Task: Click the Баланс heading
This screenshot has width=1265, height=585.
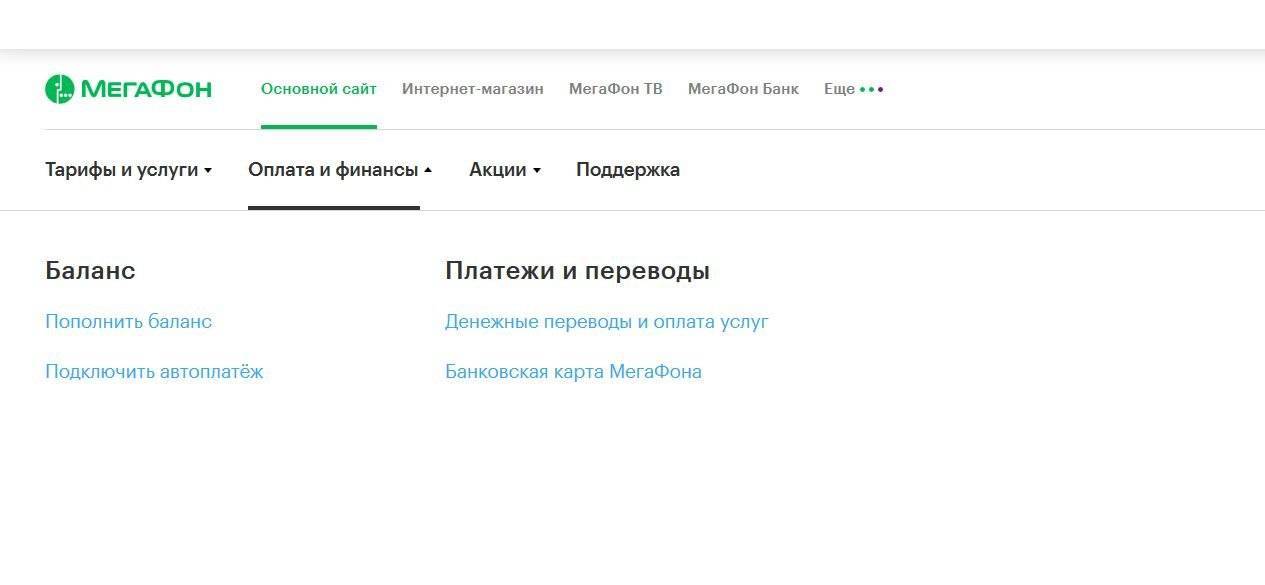Action: tap(90, 271)
